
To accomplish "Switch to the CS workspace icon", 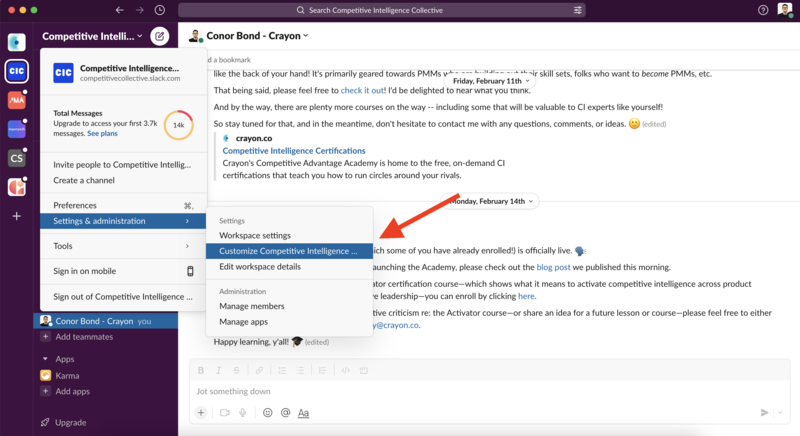I will pyautogui.click(x=16, y=158).
